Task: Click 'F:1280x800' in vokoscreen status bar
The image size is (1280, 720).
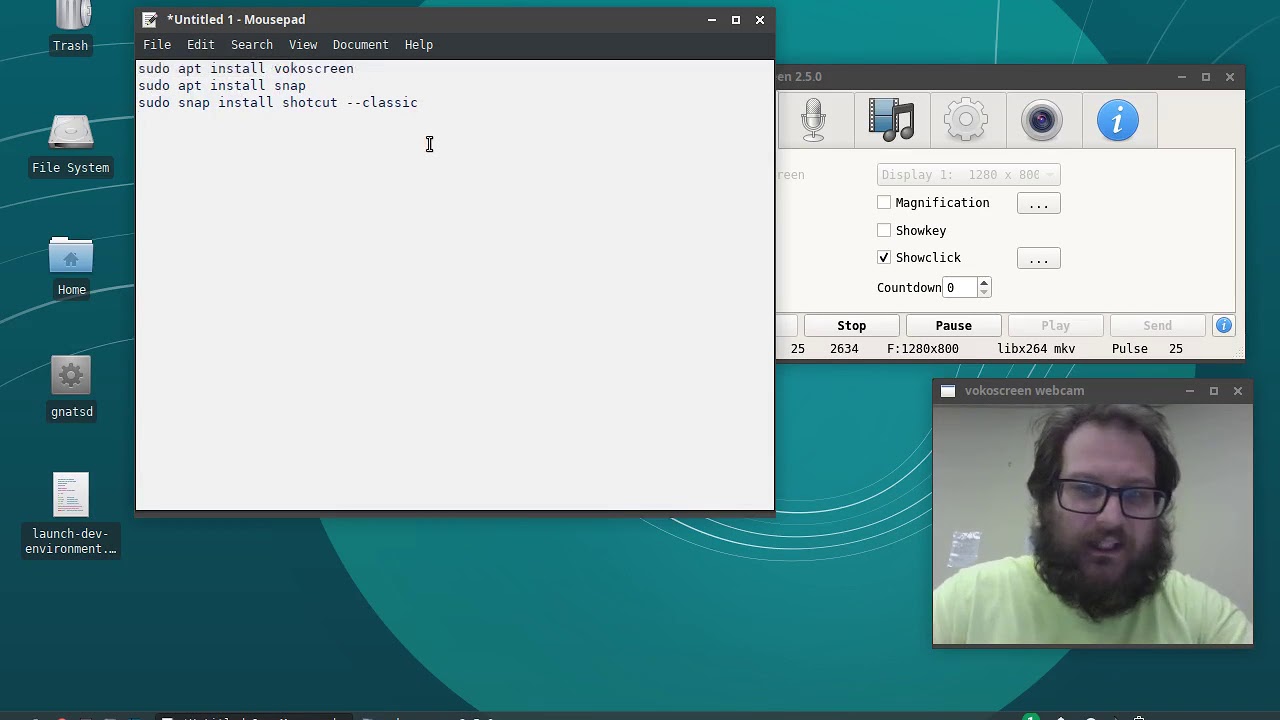Action: click(922, 349)
